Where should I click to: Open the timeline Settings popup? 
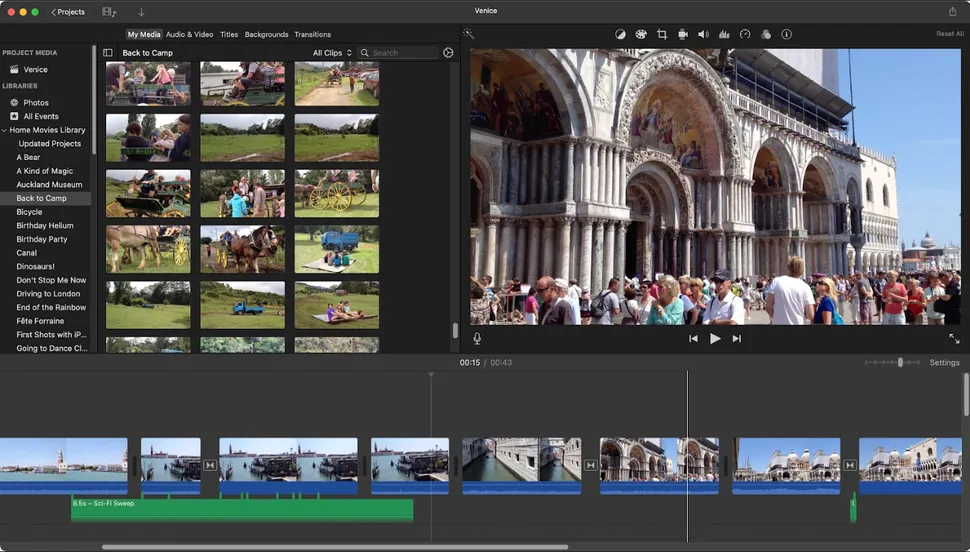[x=944, y=363]
